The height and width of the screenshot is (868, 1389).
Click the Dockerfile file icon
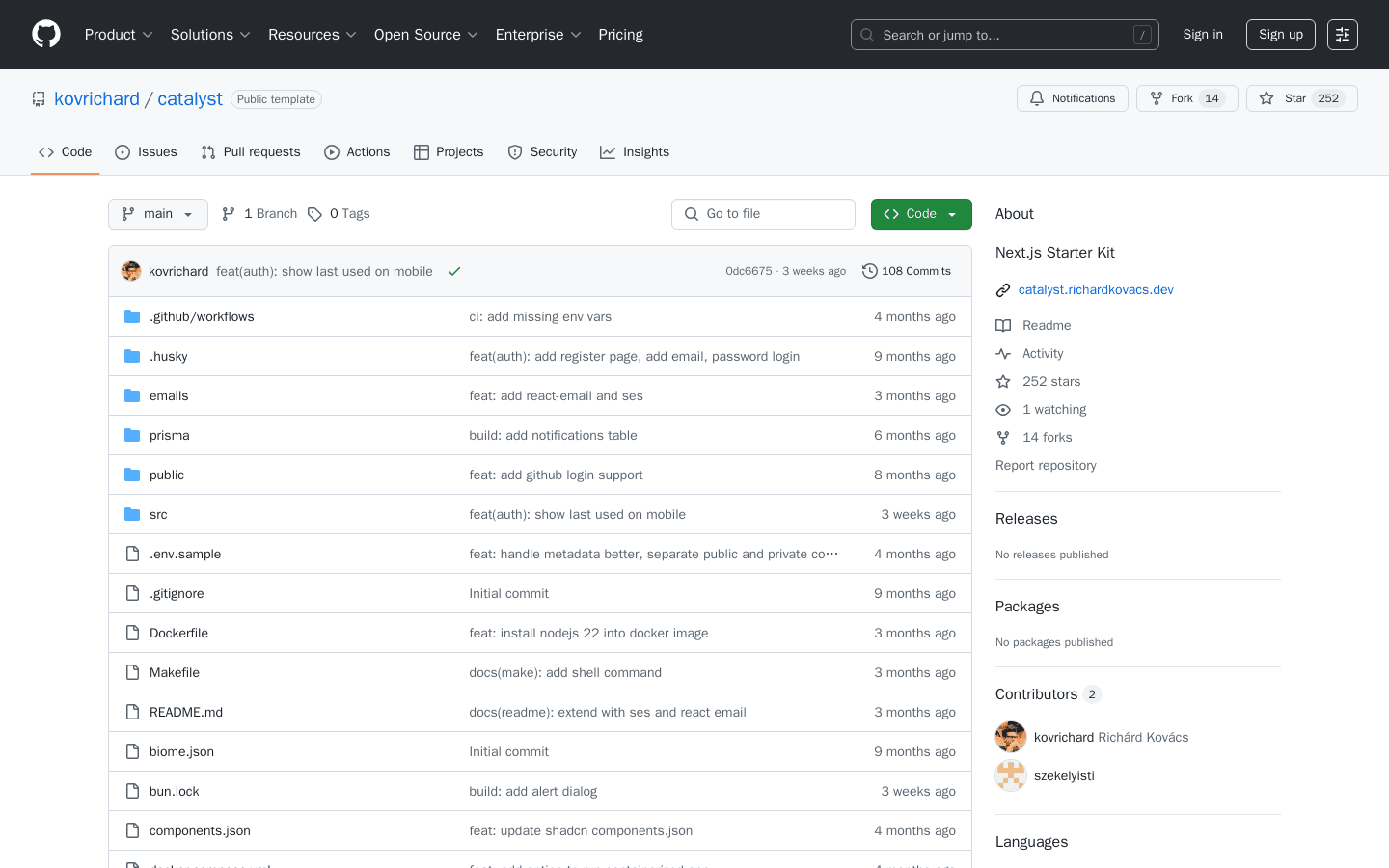(132, 633)
